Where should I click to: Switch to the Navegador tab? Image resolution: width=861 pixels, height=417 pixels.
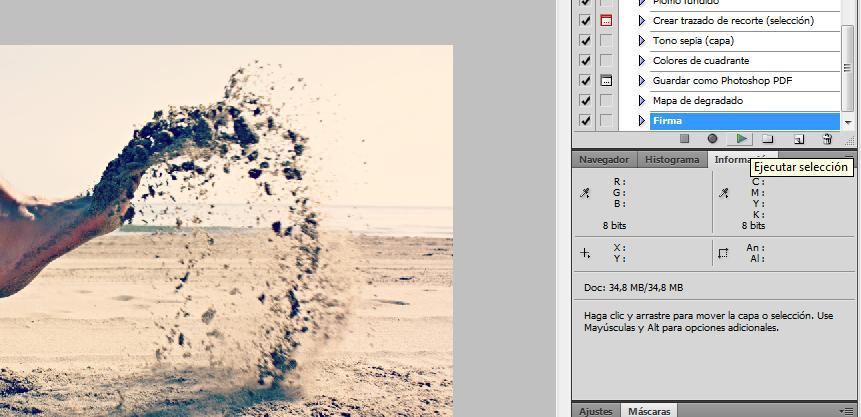pos(604,160)
